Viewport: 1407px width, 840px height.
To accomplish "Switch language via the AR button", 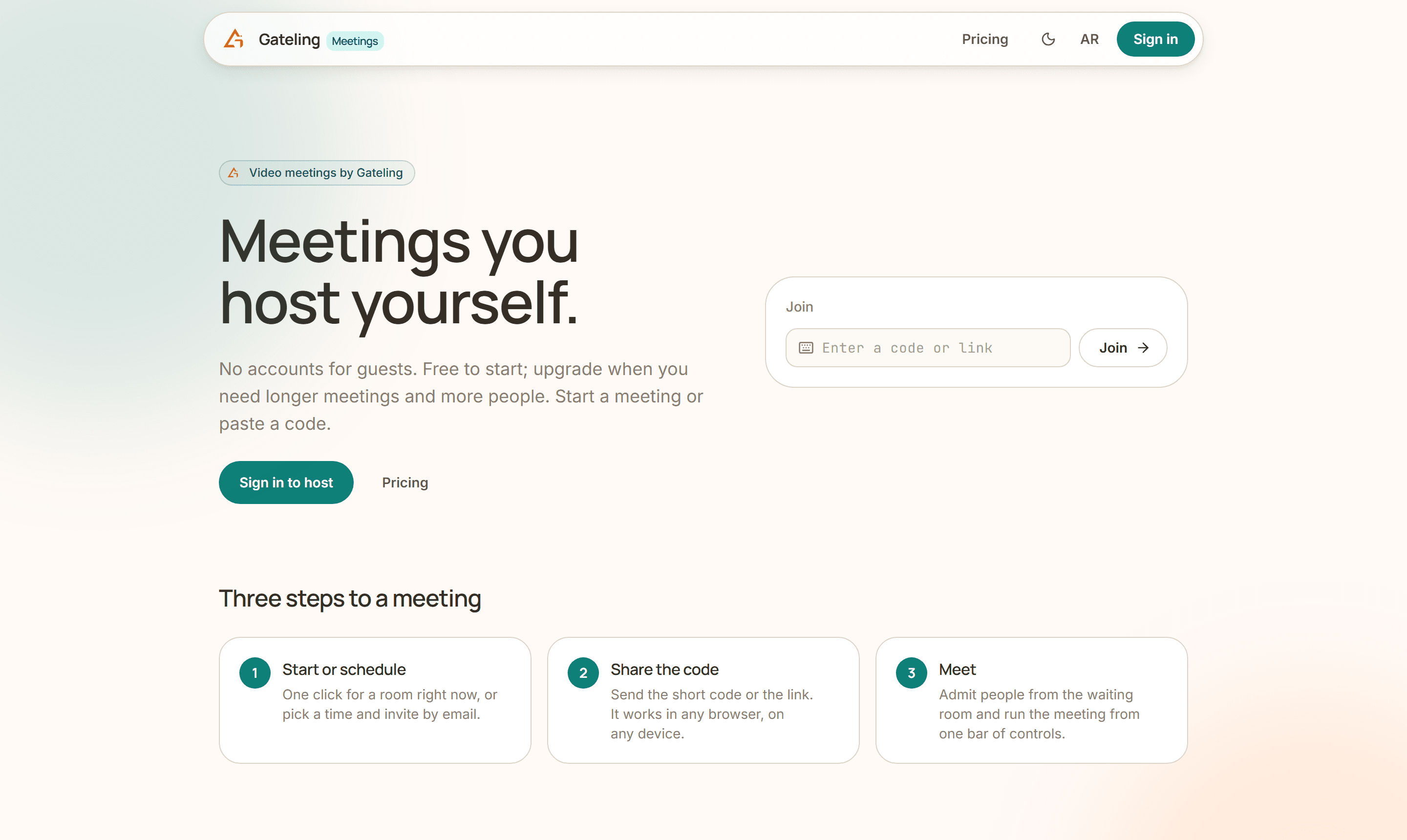I will [1089, 39].
